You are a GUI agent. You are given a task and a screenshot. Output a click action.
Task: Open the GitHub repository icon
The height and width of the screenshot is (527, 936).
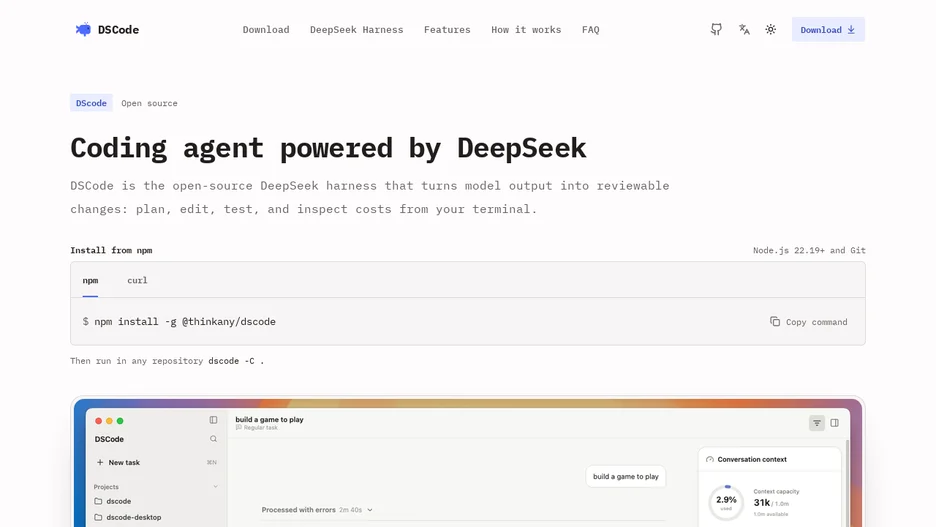click(x=716, y=29)
